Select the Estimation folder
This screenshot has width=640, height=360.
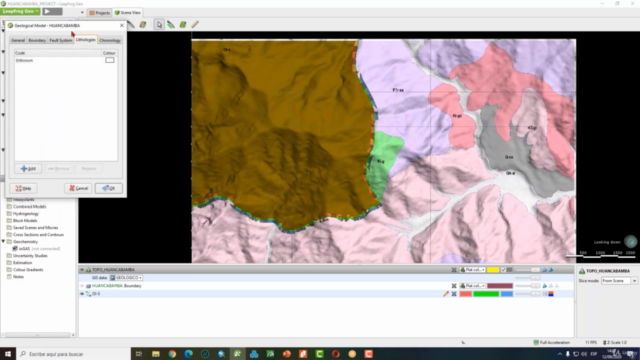(x=22, y=262)
